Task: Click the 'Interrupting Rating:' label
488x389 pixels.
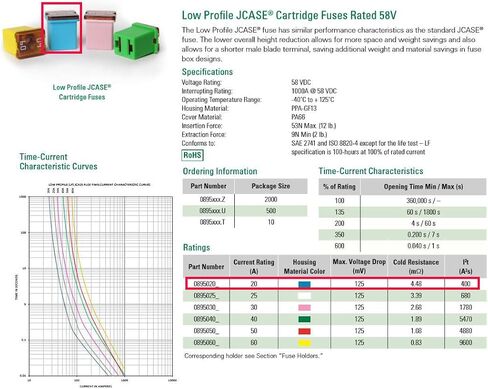Action: coord(207,91)
